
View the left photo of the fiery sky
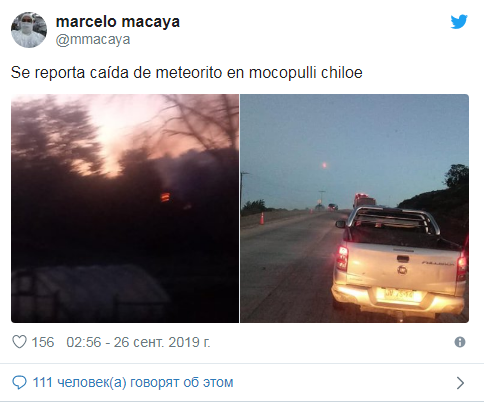click(x=125, y=208)
